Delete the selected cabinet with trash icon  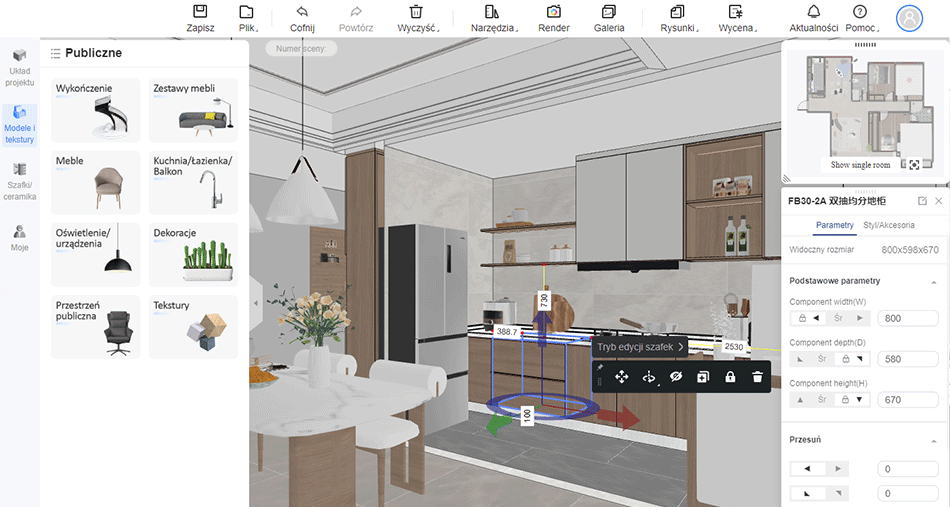click(x=758, y=377)
